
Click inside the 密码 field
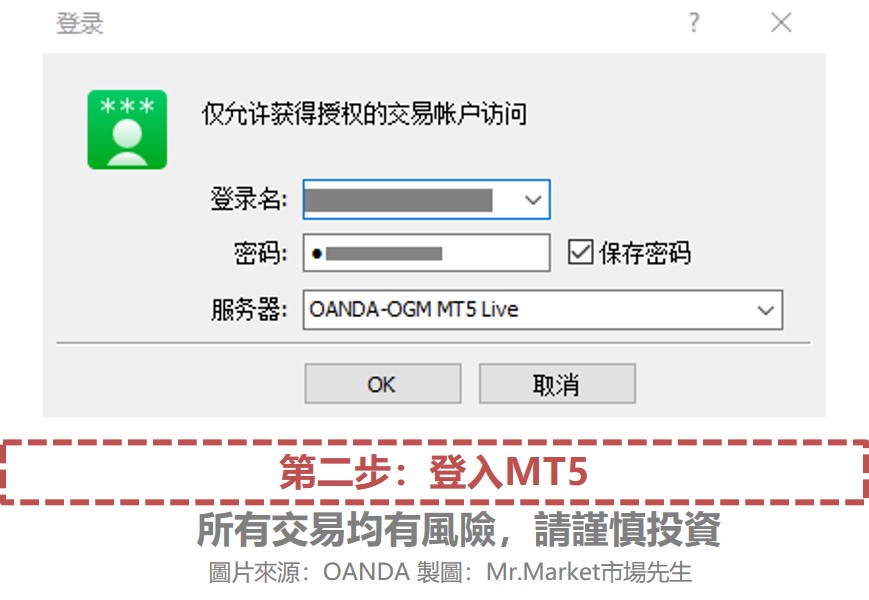pyautogui.click(x=426, y=253)
